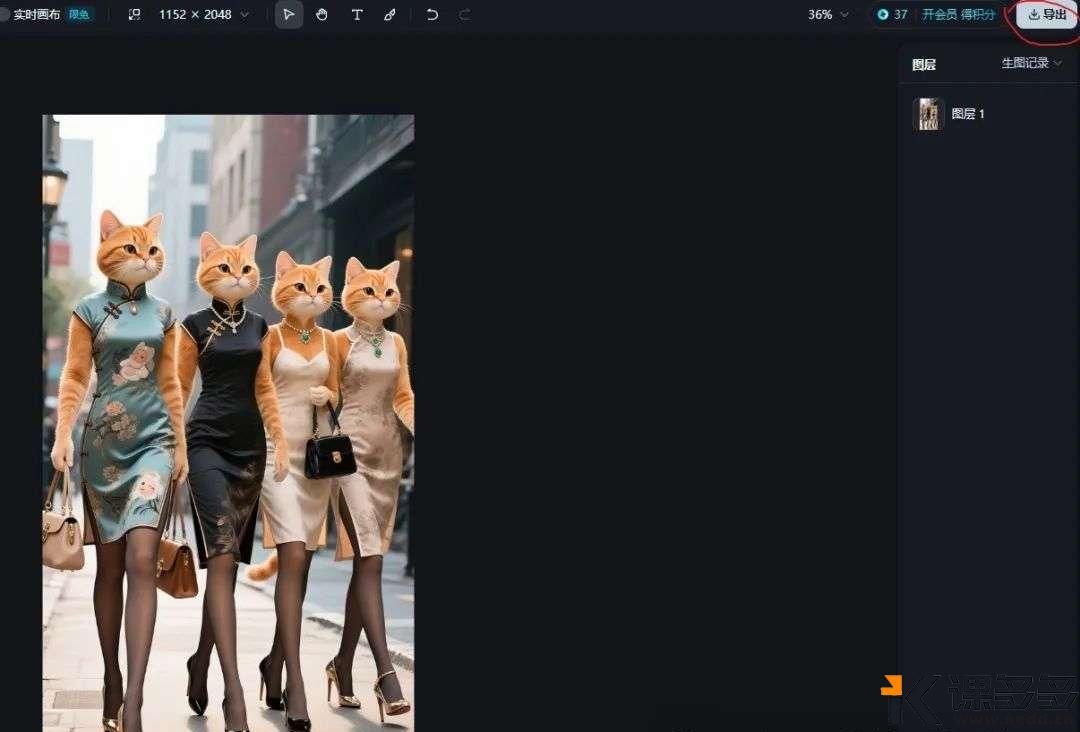Click the undo arrow icon
Image resolution: width=1080 pixels, height=732 pixels.
tap(432, 15)
